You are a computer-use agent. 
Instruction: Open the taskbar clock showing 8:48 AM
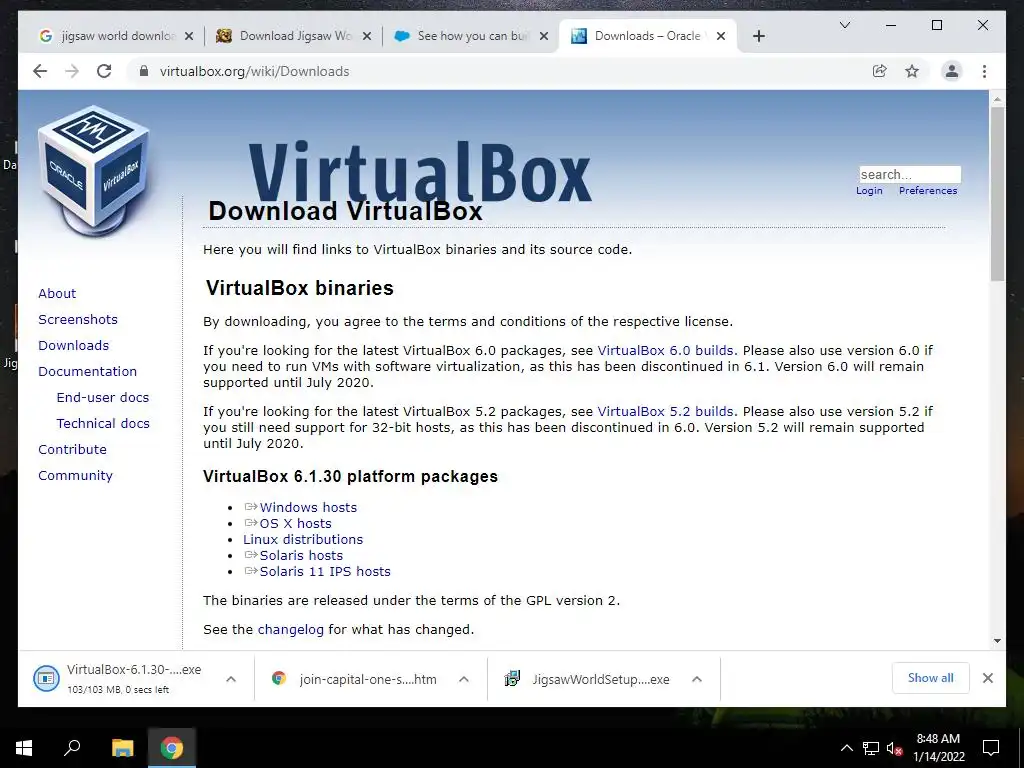pos(938,748)
